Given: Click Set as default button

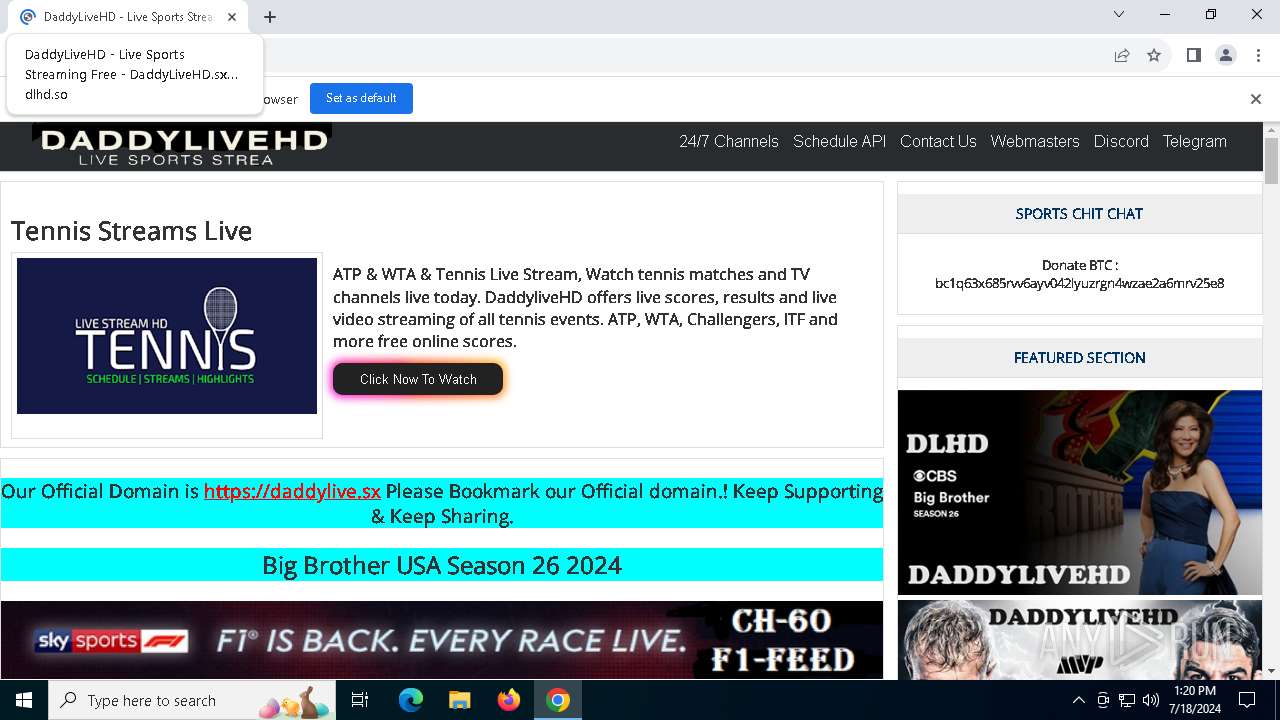Looking at the screenshot, I should (361, 98).
